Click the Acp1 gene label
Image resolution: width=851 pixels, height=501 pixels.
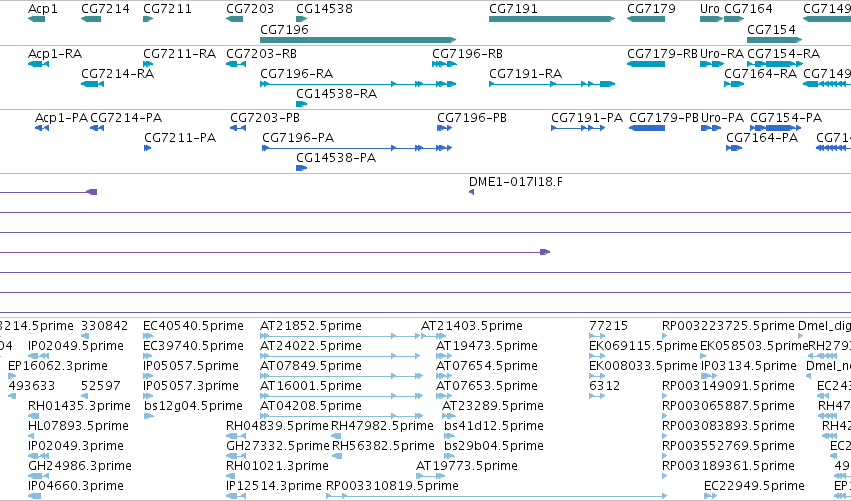tap(43, 9)
